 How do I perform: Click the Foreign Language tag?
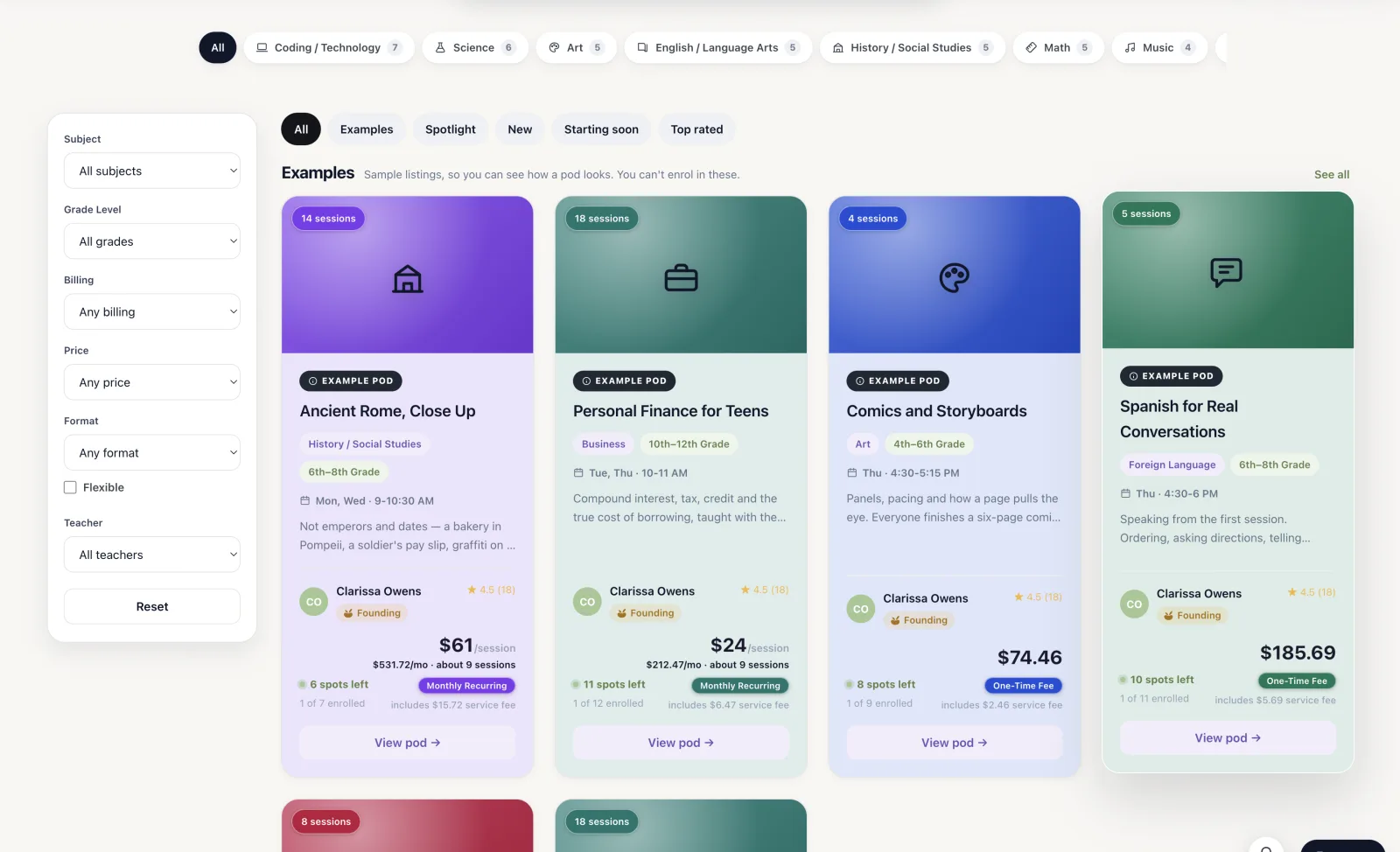tap(1172, 464)
